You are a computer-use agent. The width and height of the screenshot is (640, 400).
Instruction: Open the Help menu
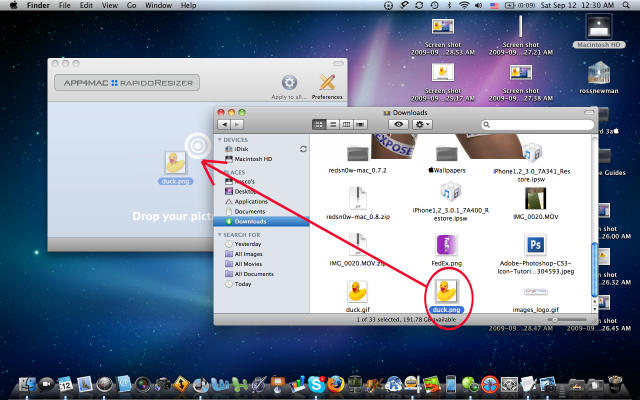[188, 5]
